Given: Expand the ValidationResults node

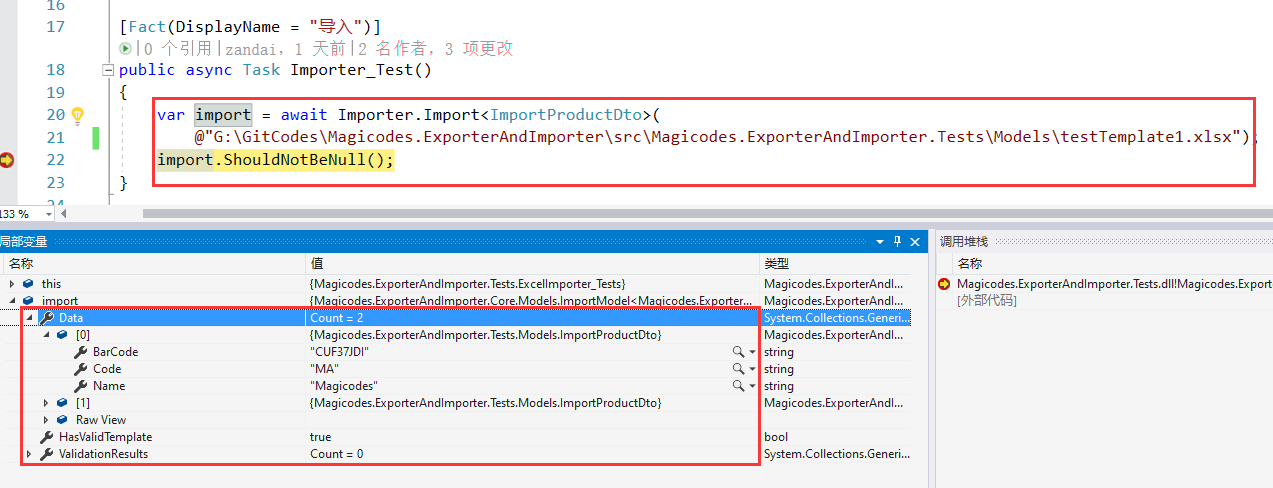Looking at the screenshot, I should click(x=29, y=454).
